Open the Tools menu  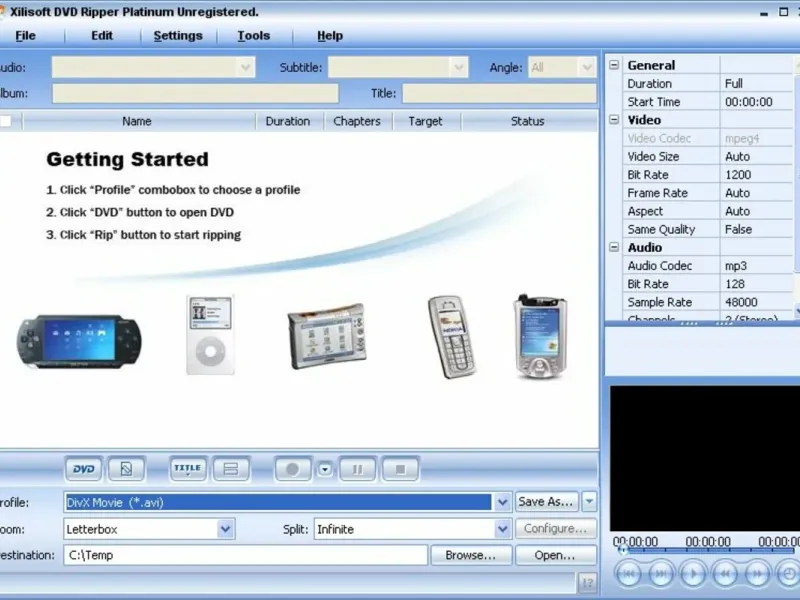254,36
